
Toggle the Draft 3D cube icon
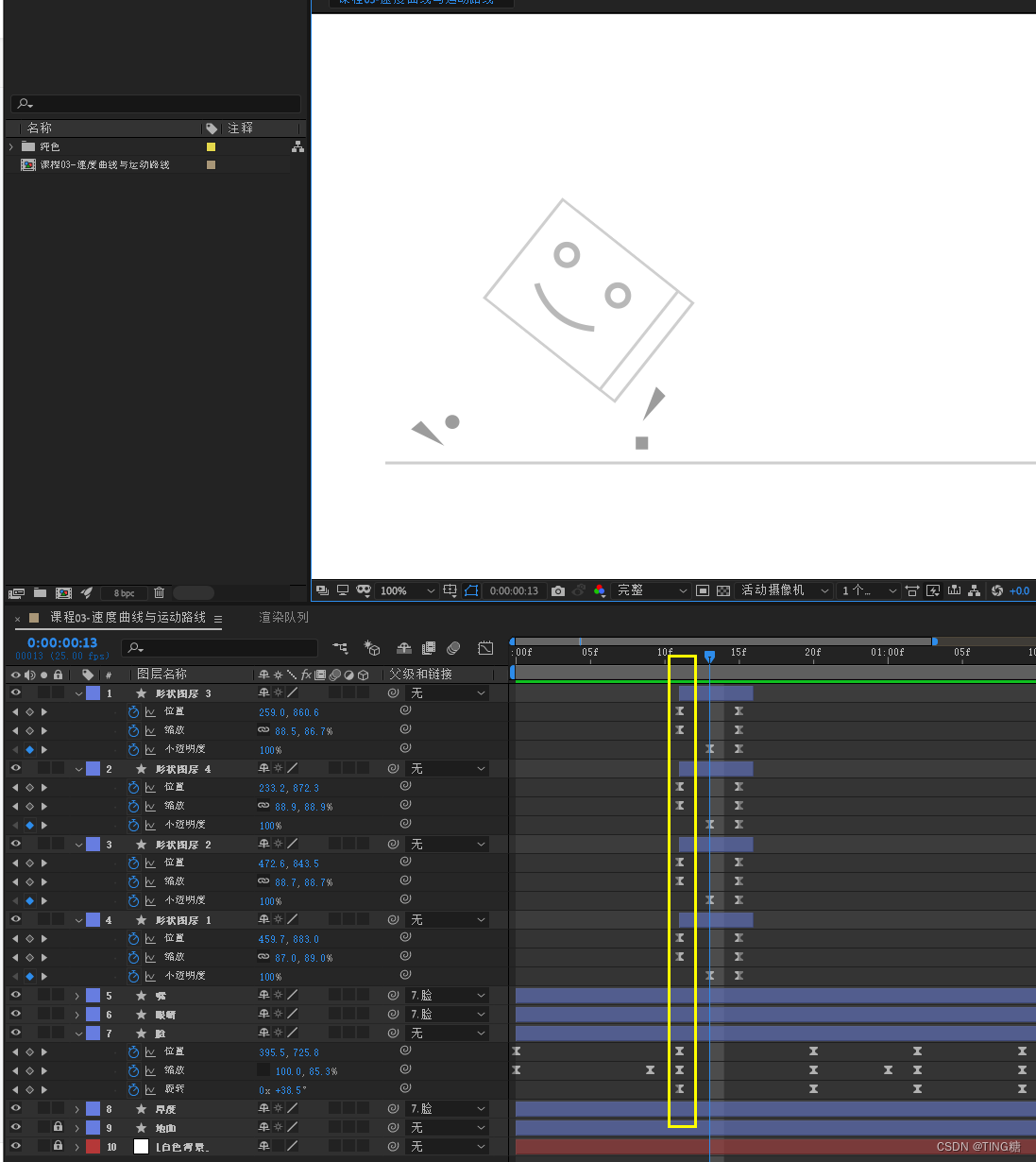tap(372, 648)
